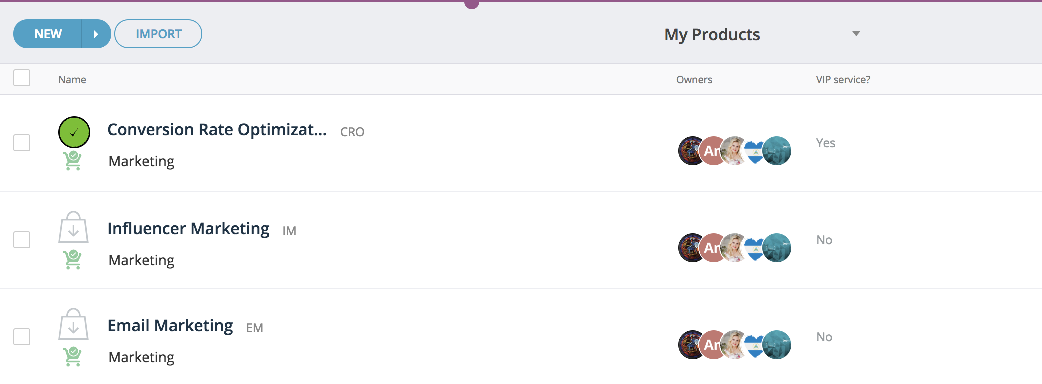
Task: Click the shopping bag icon beside Email Marketing
Action: point(73,324)
